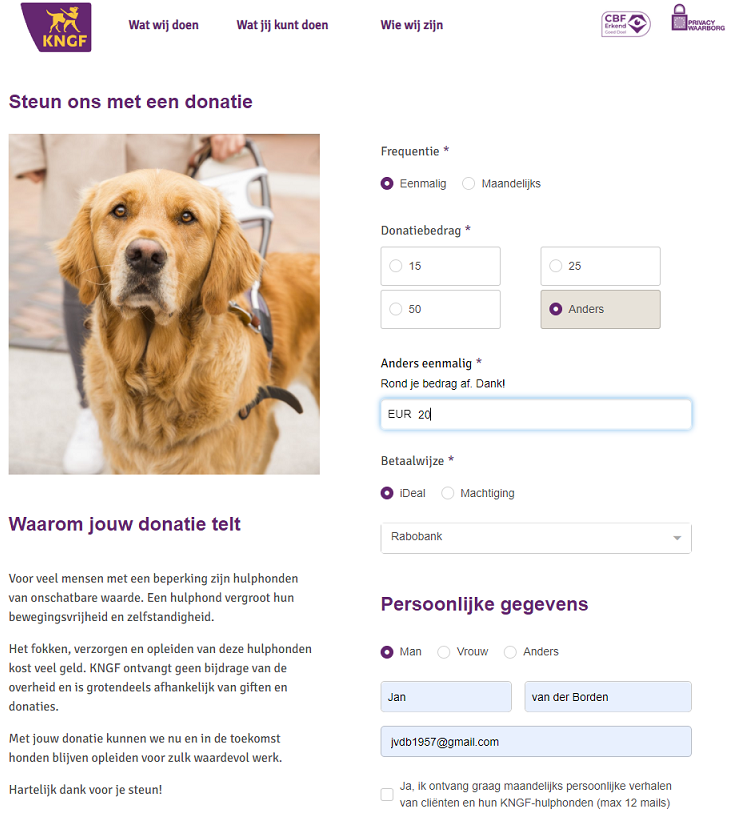Click the email address field
732x818 pixels.
[x=536, y=741]
